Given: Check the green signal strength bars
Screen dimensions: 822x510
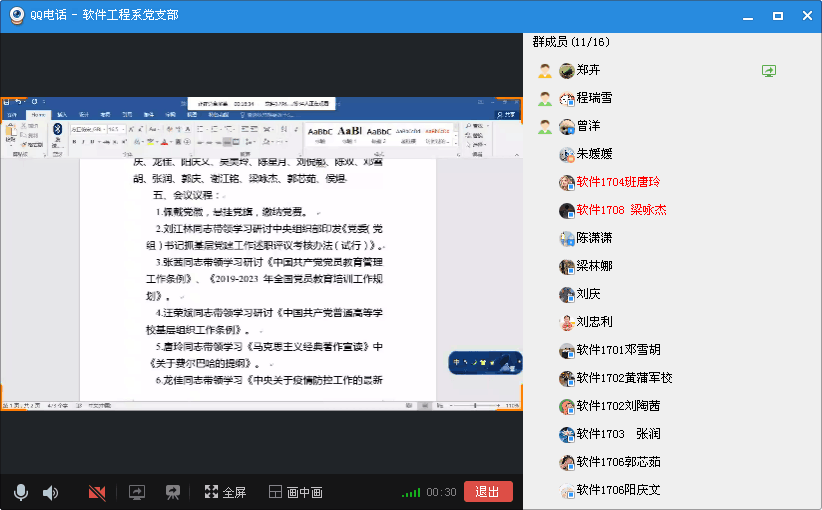Looking at the screenshot, I should point(410,492).
